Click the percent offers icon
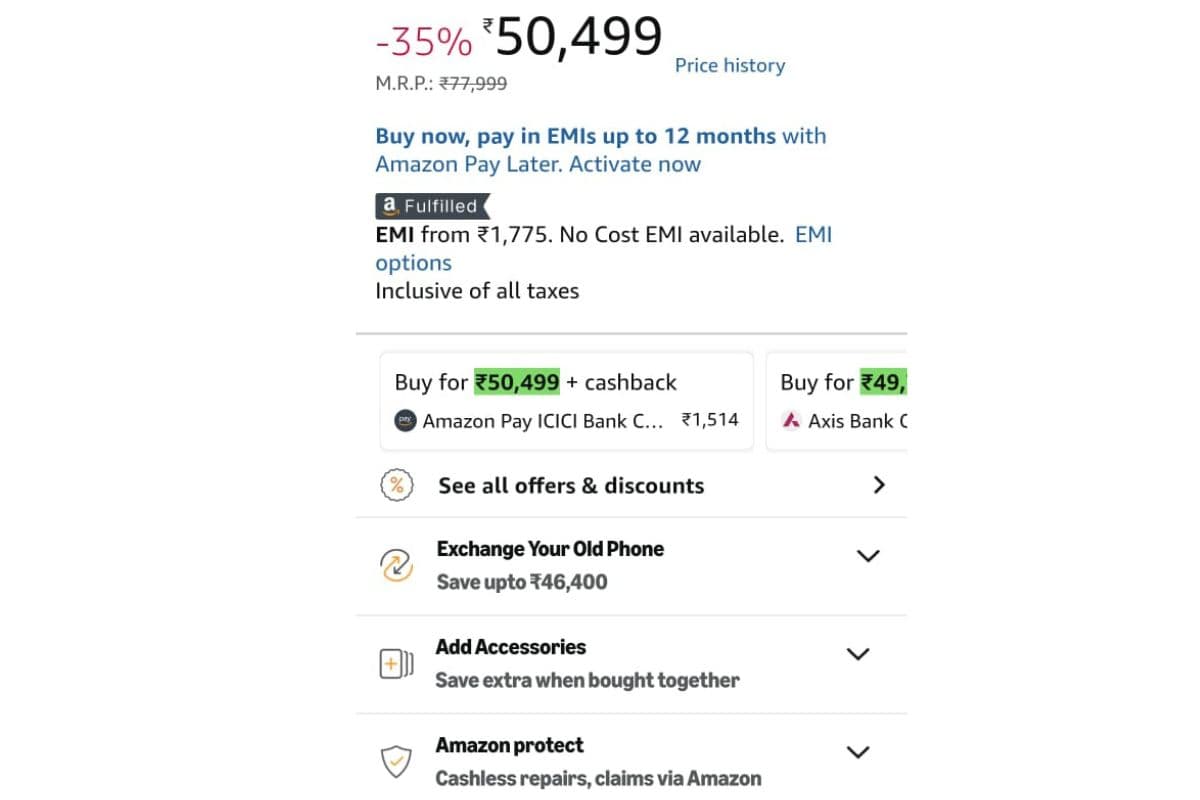Screen dimensions: 1200x800 (x=397, y=486)
